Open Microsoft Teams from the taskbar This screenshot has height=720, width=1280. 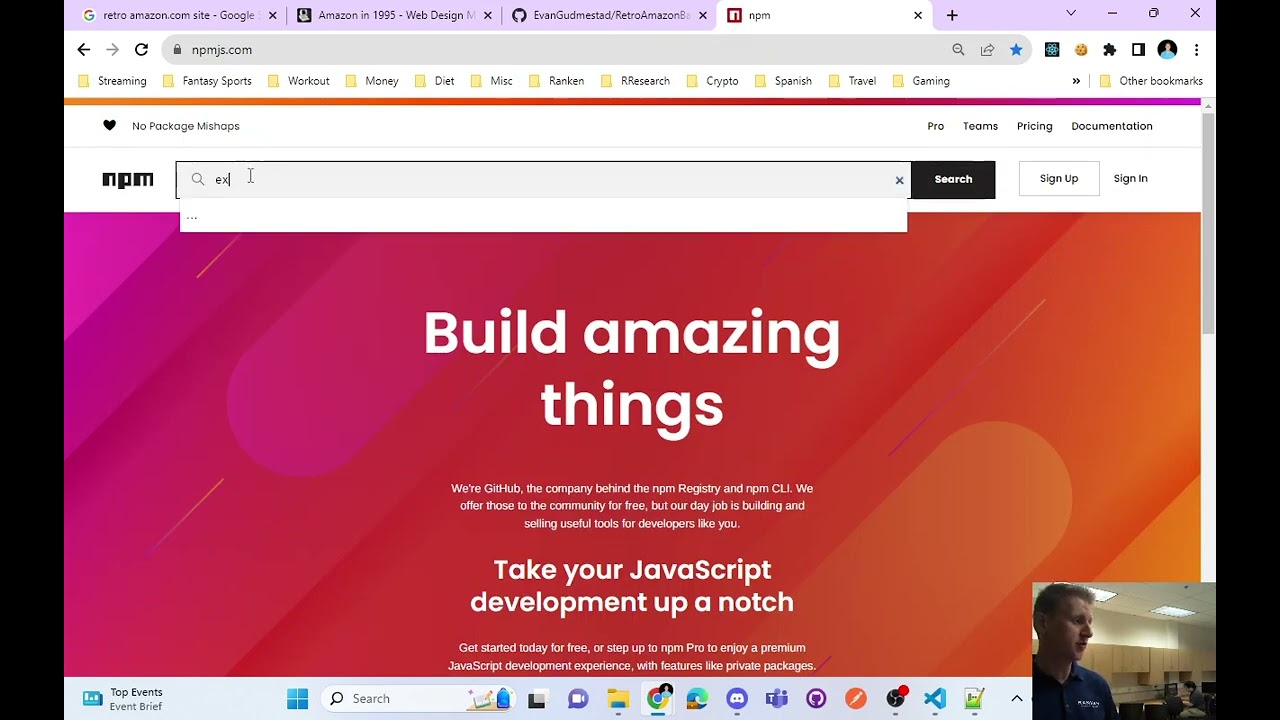(777, 699)
